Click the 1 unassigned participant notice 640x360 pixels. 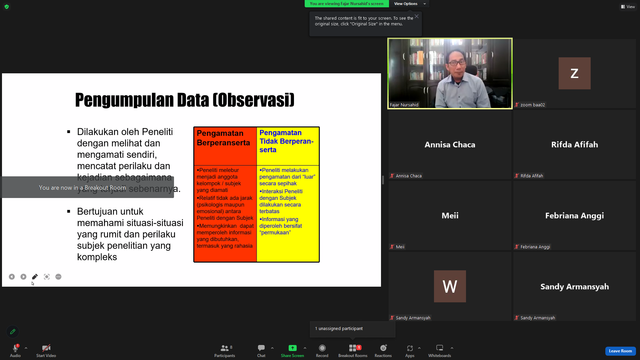(x=352, y=329)
